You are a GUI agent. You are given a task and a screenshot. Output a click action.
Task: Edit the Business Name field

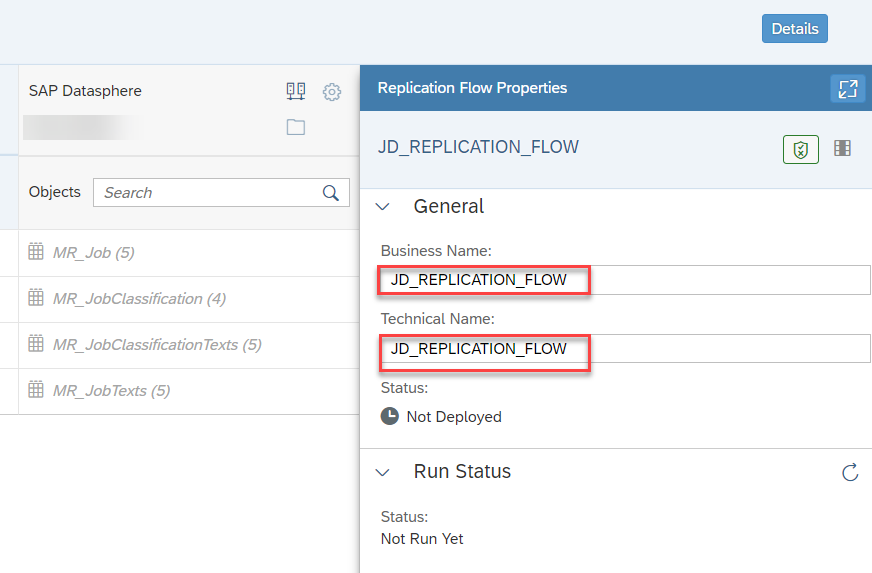pos(625,280)
